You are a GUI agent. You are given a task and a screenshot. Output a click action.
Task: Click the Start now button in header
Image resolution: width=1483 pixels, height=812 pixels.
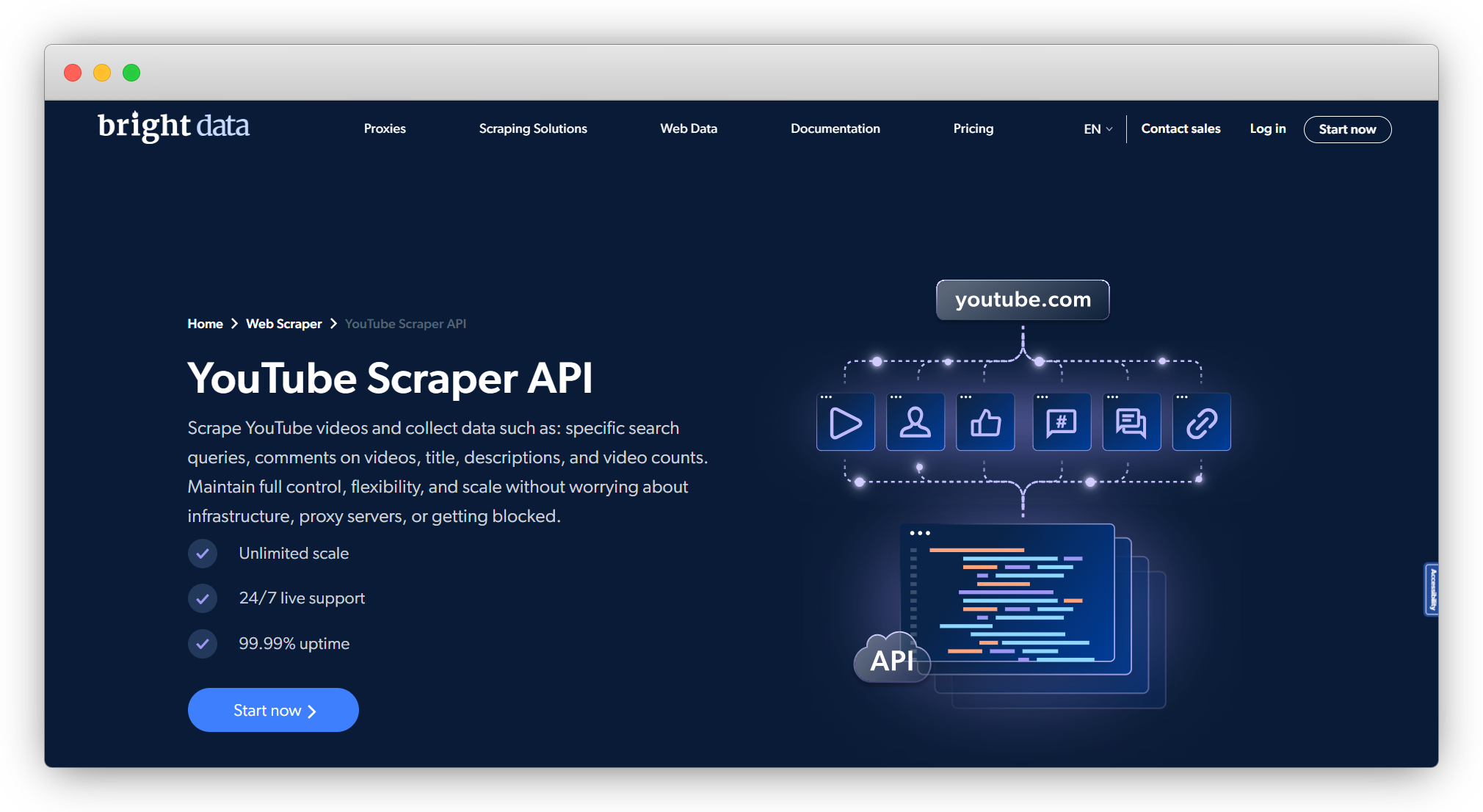(1347, 129)
